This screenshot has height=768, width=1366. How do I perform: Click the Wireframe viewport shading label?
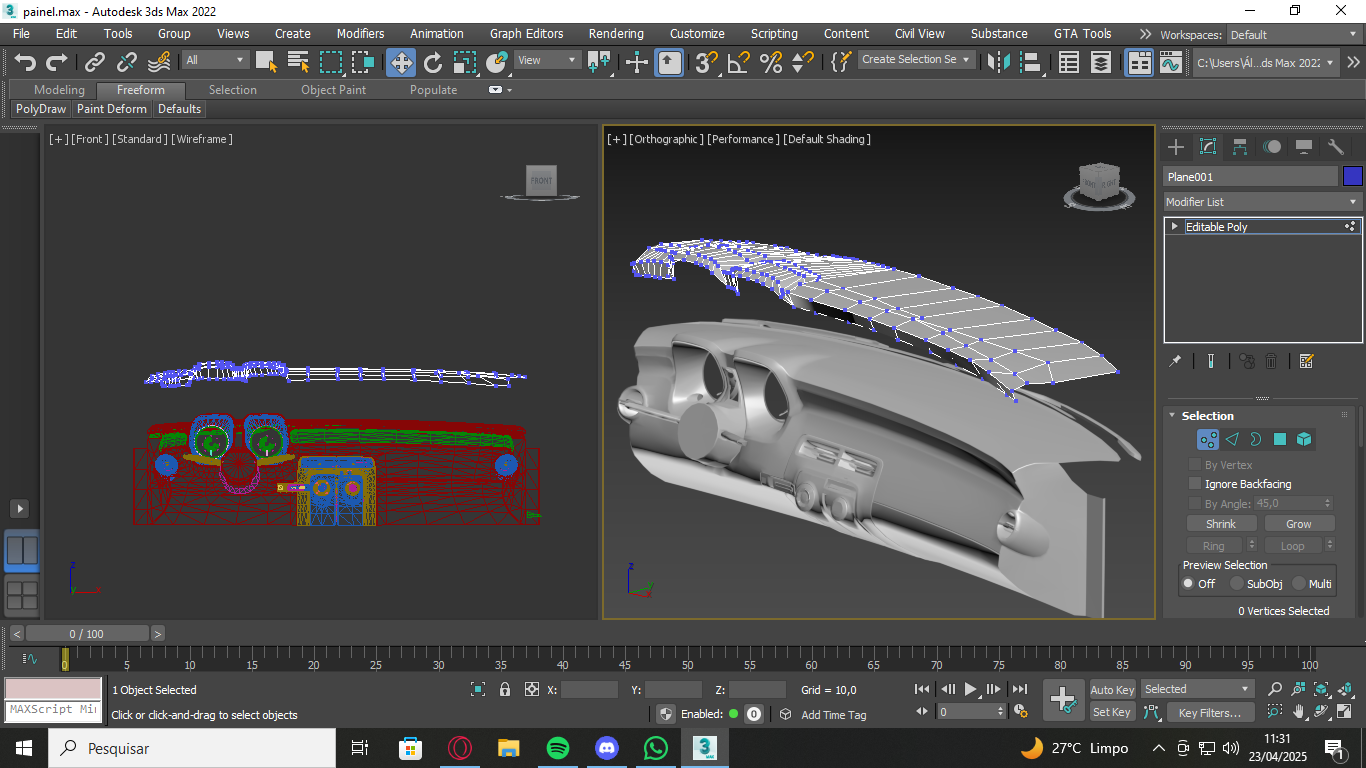(202, 139)
